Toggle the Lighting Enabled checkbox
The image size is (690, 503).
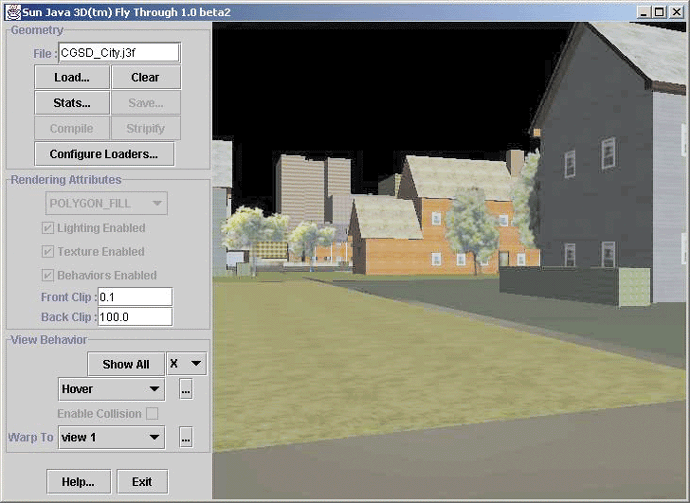[48, 228]
